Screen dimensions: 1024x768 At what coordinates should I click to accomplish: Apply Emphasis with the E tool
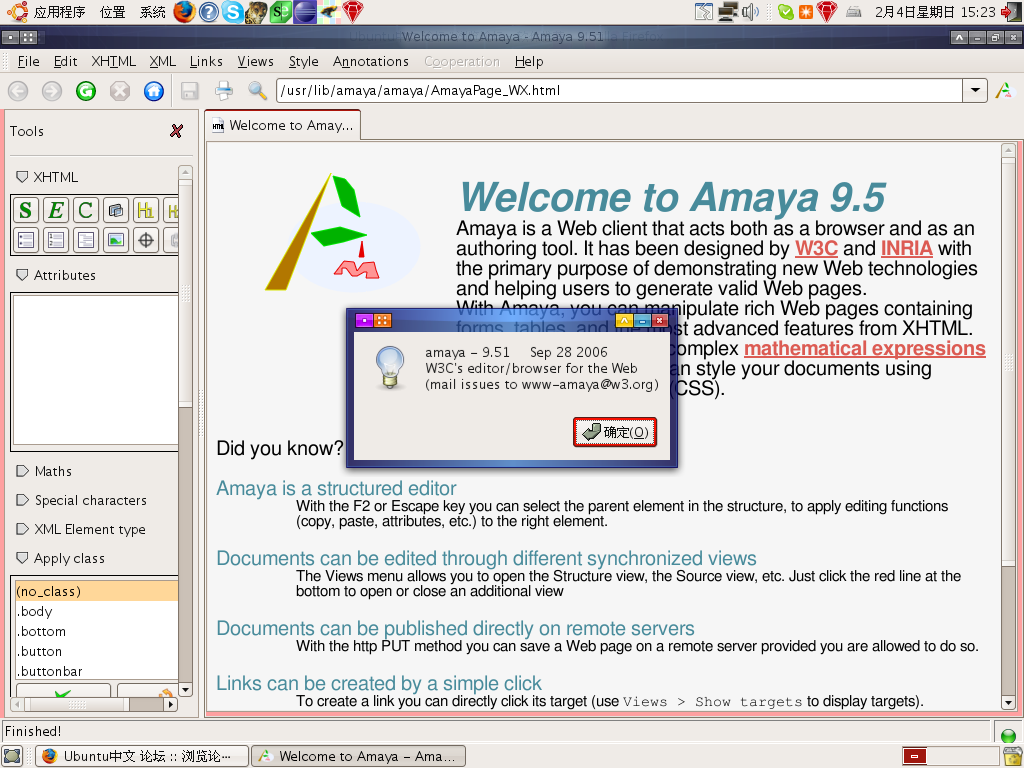[56, 210]
